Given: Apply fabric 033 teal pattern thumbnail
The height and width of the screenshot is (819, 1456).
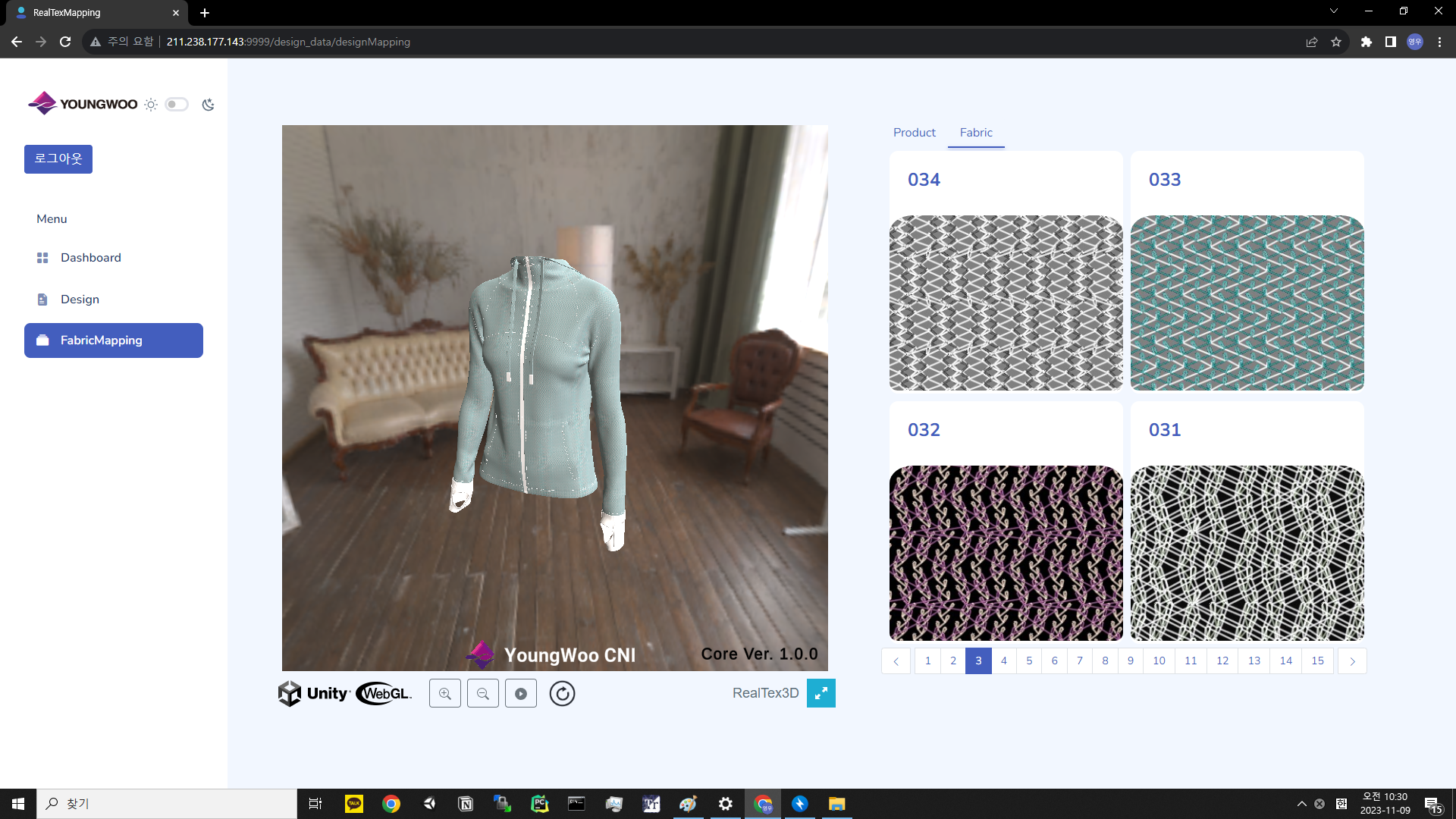Looking at the screenshot, I should click(1247, 303).
